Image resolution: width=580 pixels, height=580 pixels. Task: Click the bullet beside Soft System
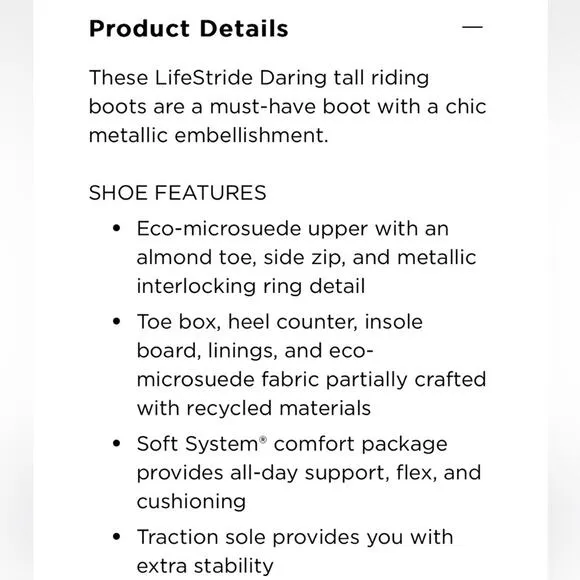click(117, 444)
